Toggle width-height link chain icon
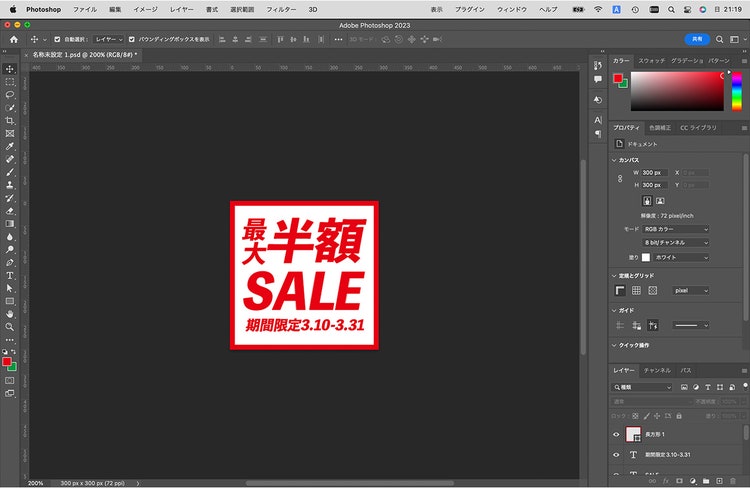 pyautogui.click(x=620, y=178)
